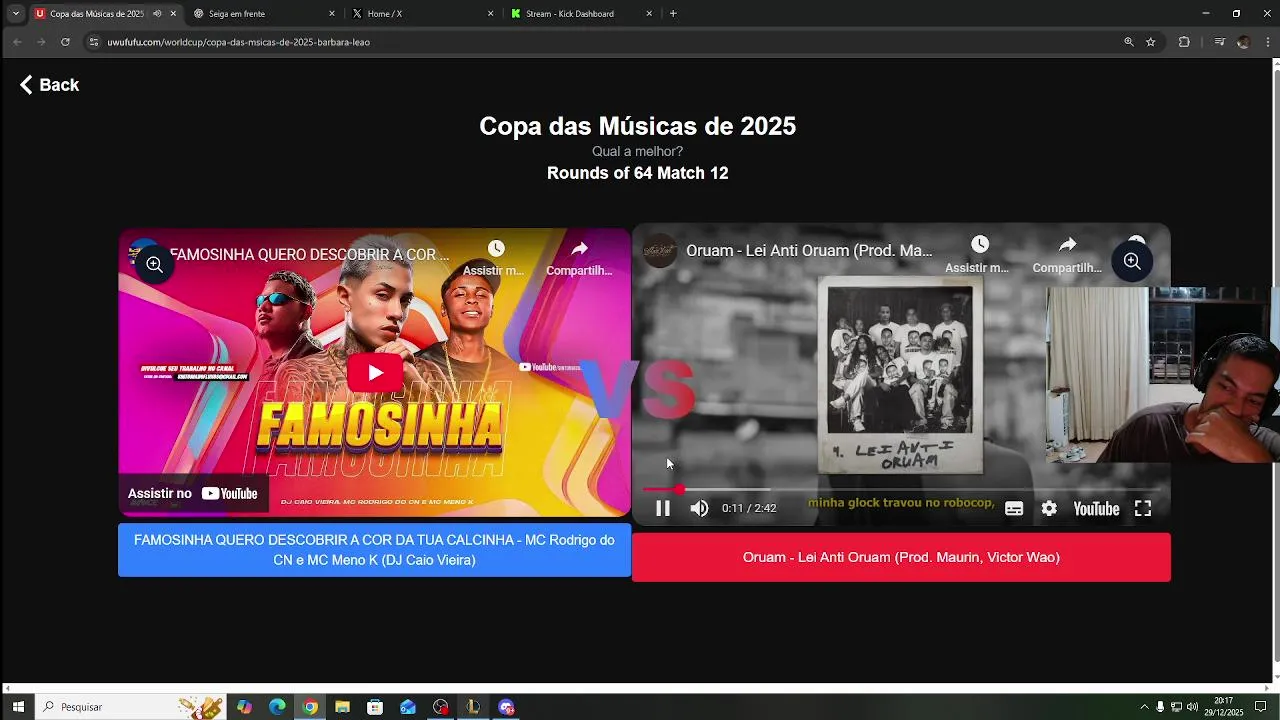Open Discord from taskbar
This screenshot has width=1280, height=720.
click(x=506, y=707)
